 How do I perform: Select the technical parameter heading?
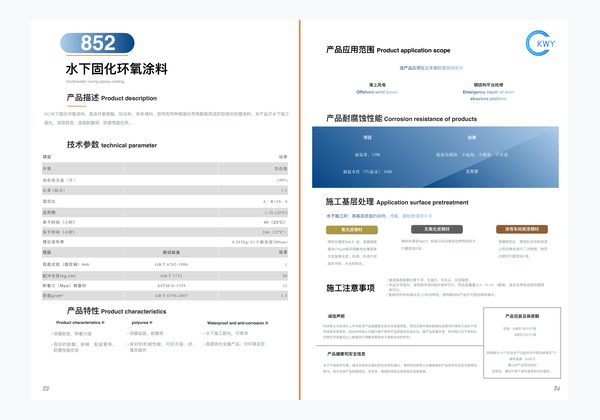[x=111, y=145]
